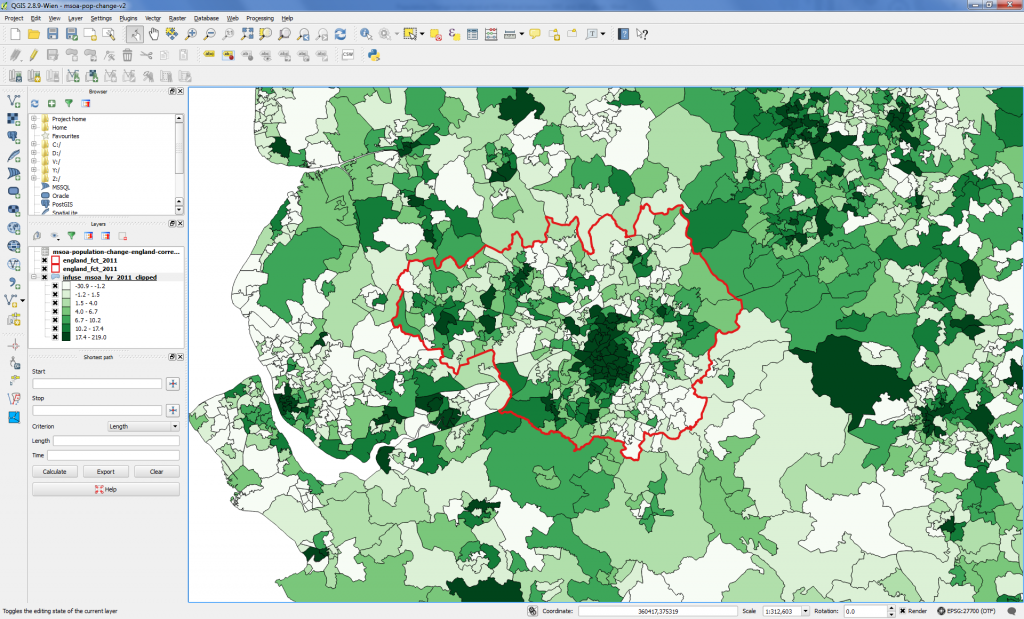Click the Filter Legend funnel in Layers panel
The image size is (1024, 619).
71,236
